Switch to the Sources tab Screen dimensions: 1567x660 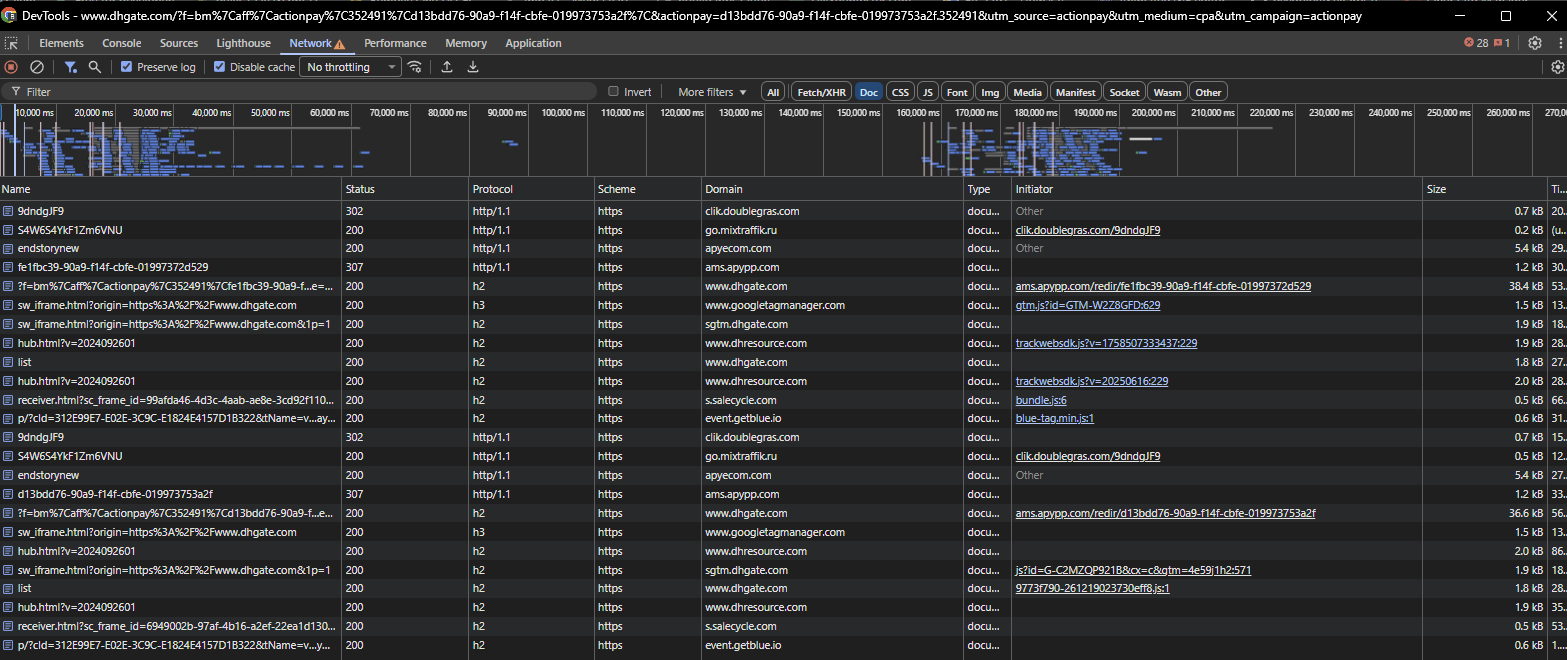click(179, 43)
